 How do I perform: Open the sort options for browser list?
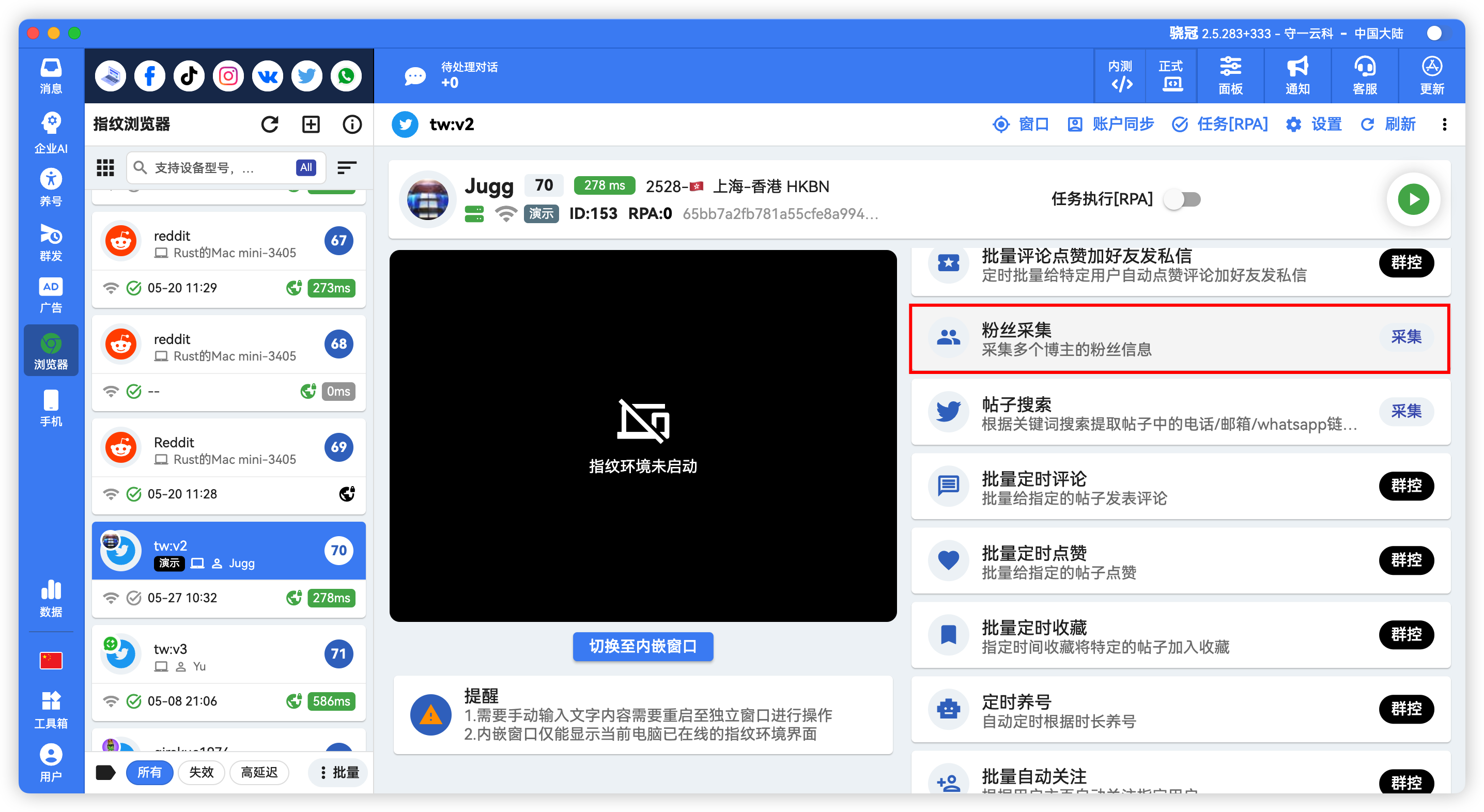[347, 167]
